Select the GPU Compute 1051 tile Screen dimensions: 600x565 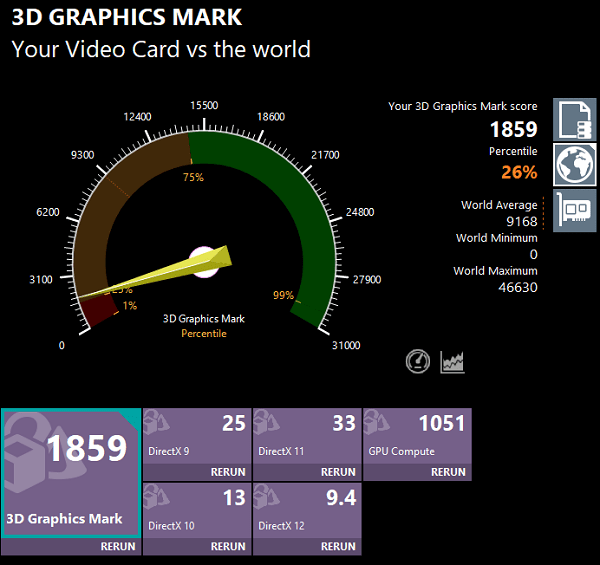pyautogui.click(x=417, y=436)
